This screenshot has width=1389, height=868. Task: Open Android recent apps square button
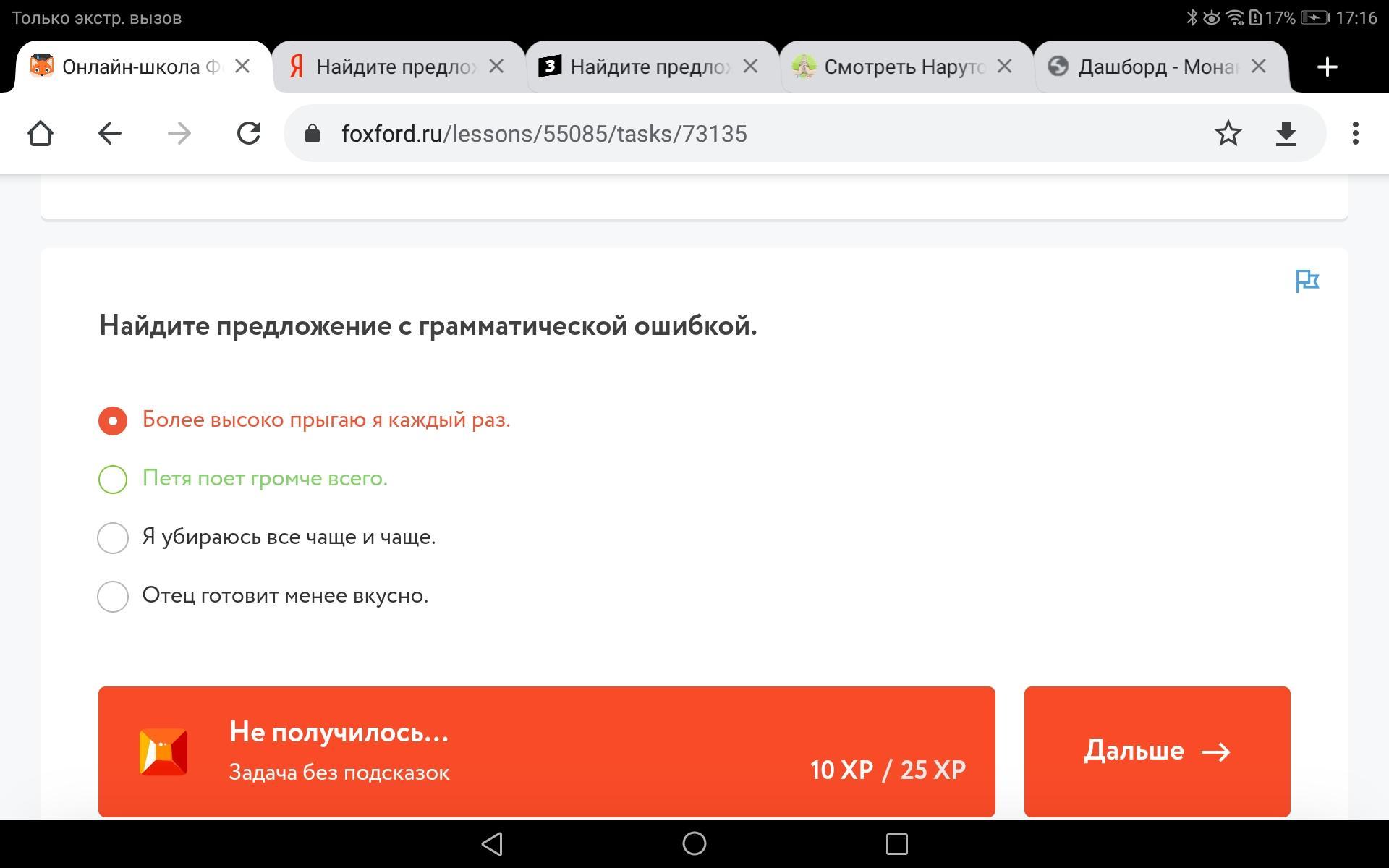tap(896, 843)
